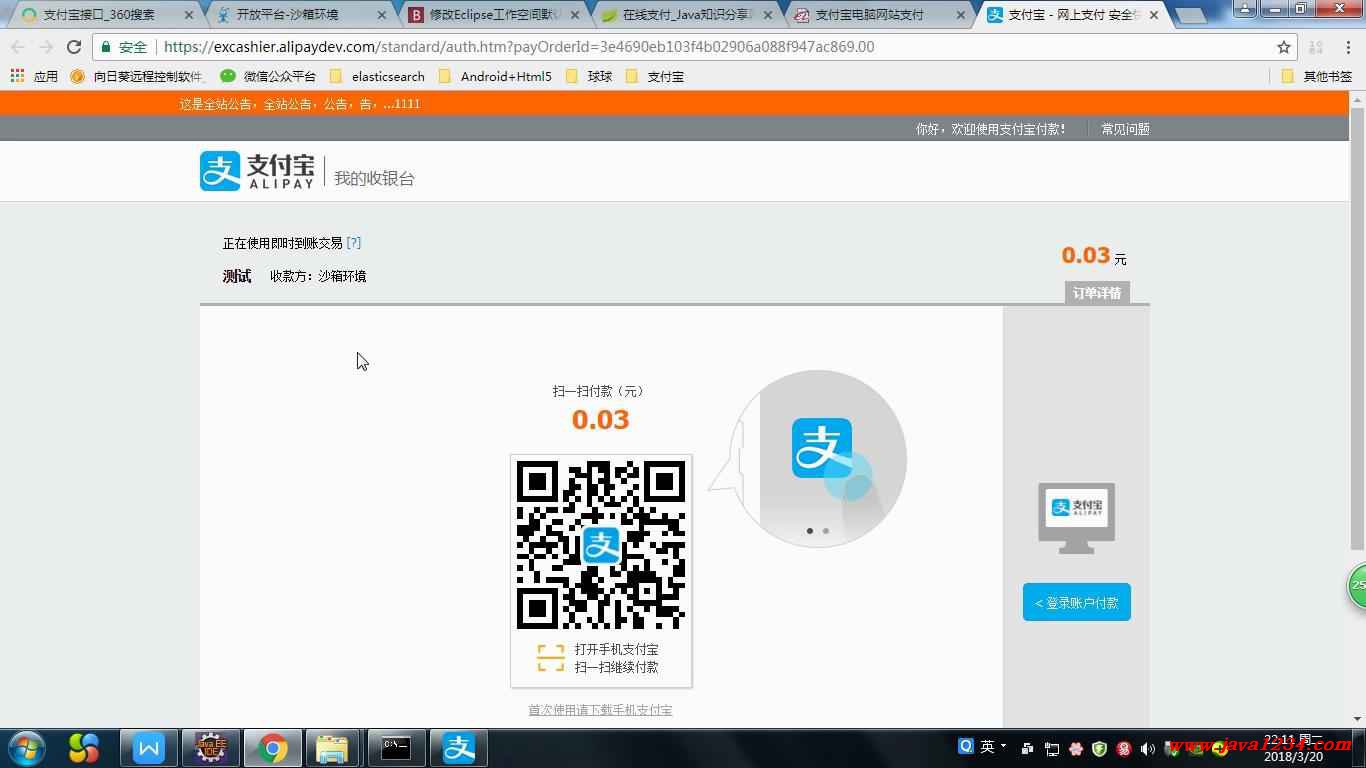Switch to 支付宝接口_360搜索 tab
Image resolution: width=1366 pixels, height=768 pixels.
[x=105, y=15]
